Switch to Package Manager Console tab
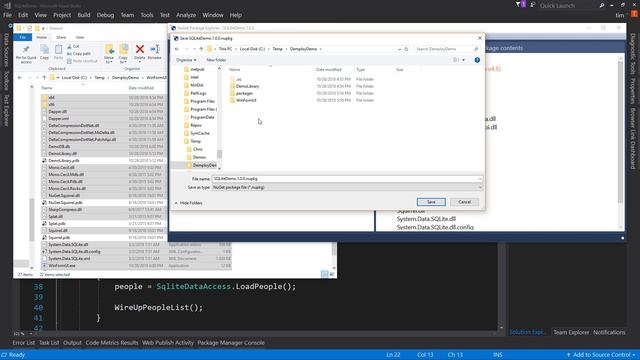 [231, 343]
